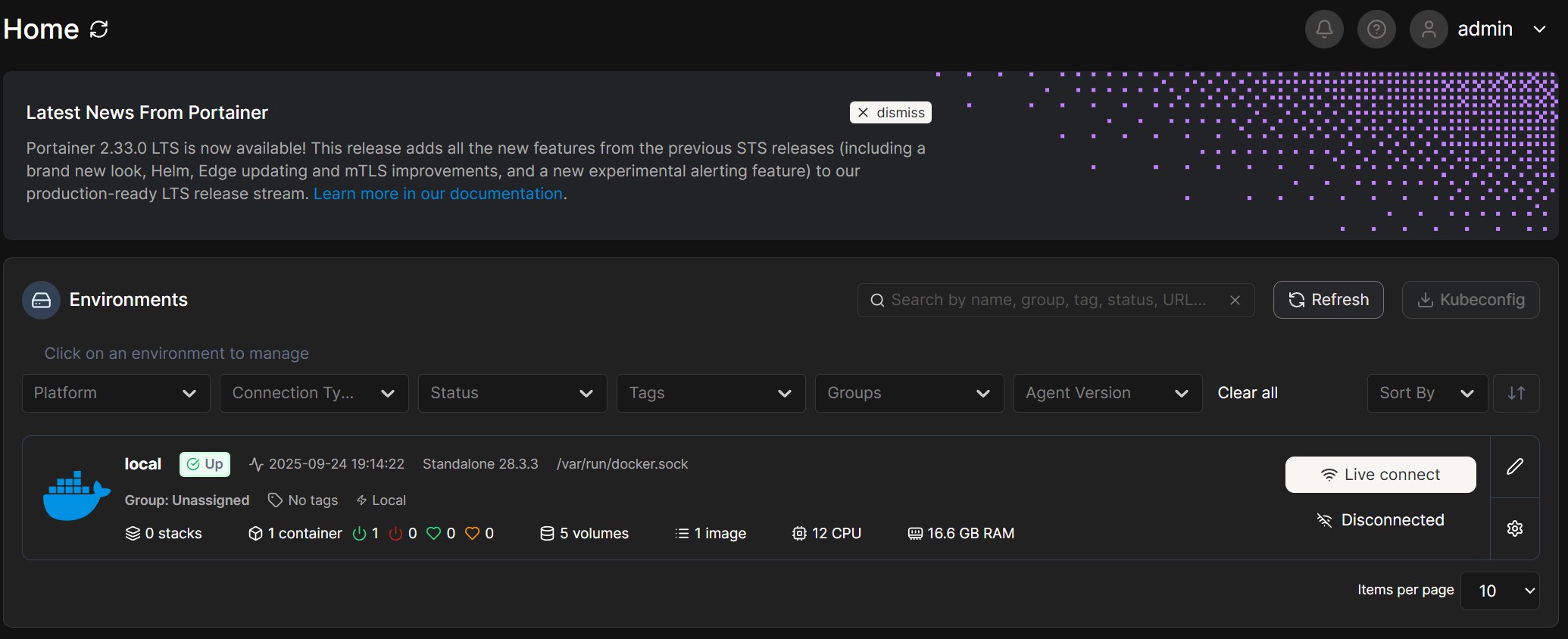Open the Tags filter dropdown
The image size is (1568, 639).
(x=711, y=393)
